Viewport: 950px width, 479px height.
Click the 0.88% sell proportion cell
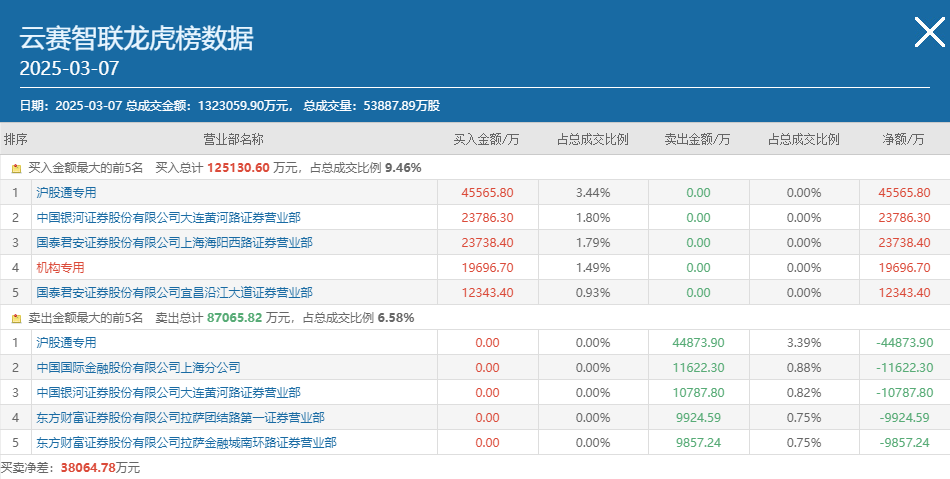[x=804, y=368]
